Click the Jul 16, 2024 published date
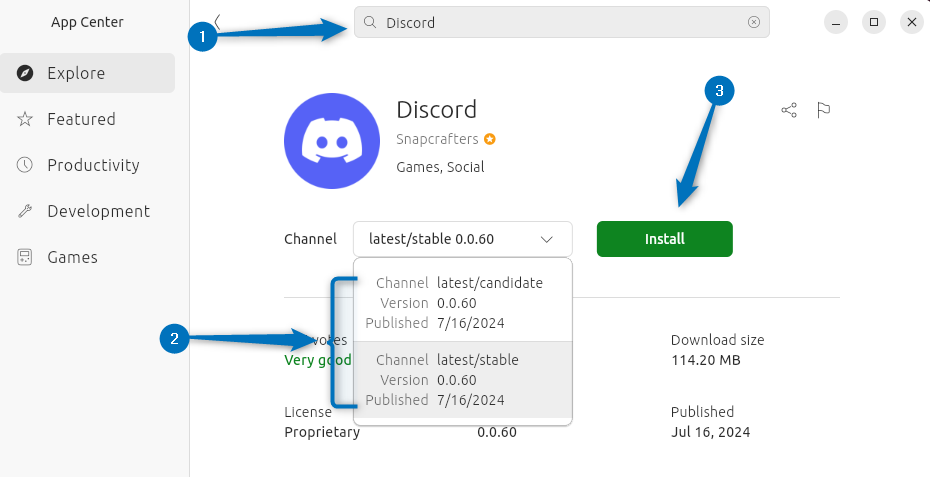Screen dimensions: 930x477 (711, 432)
